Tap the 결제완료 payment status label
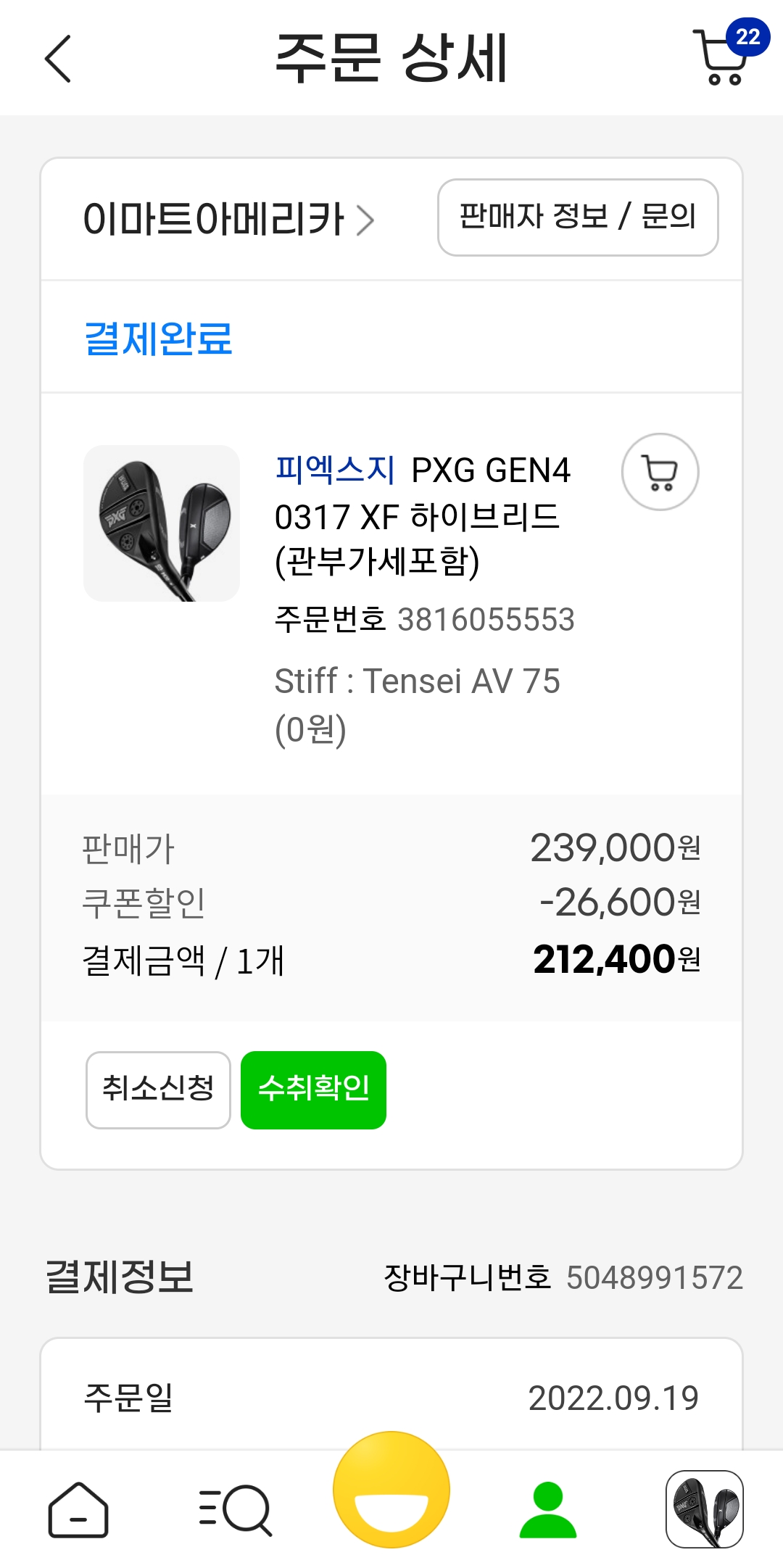The width and height of the screenshot is (783, 1568). point(158,338)
